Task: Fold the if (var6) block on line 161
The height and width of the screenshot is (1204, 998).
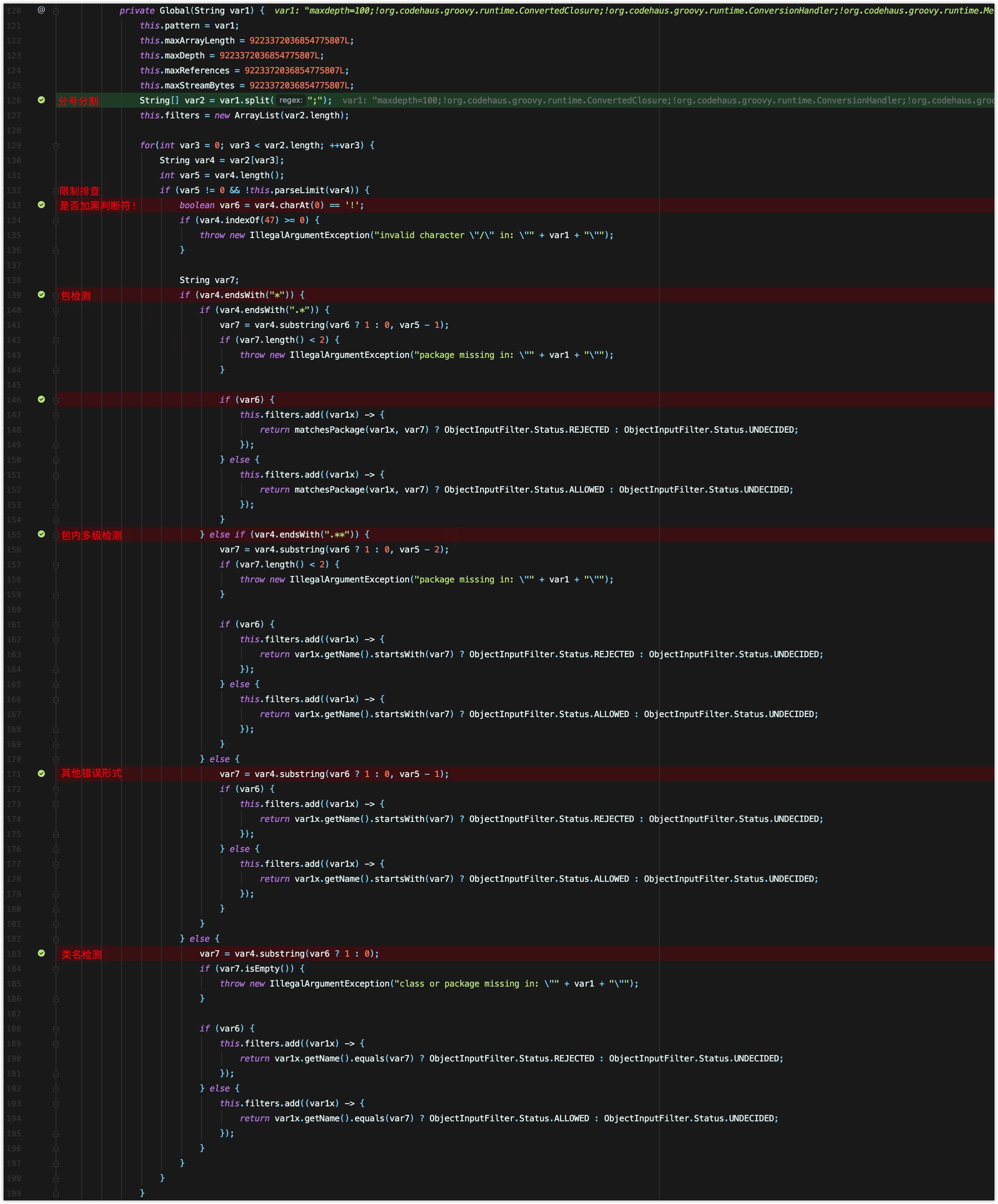Action: point(56,624)
